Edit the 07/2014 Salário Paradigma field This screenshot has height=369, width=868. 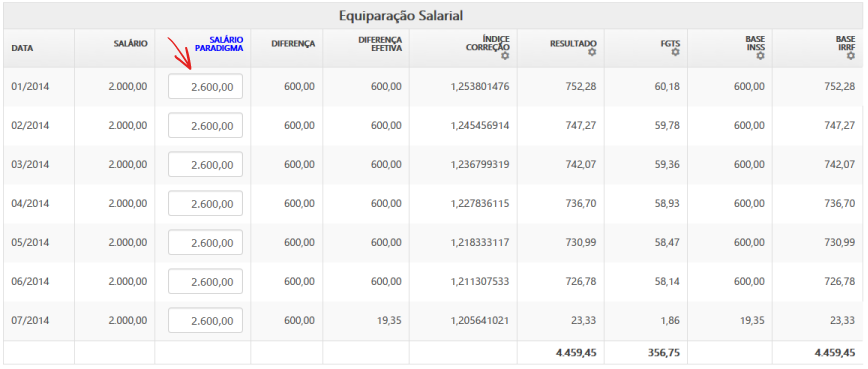pyautogui.click(x=205, y=320)
